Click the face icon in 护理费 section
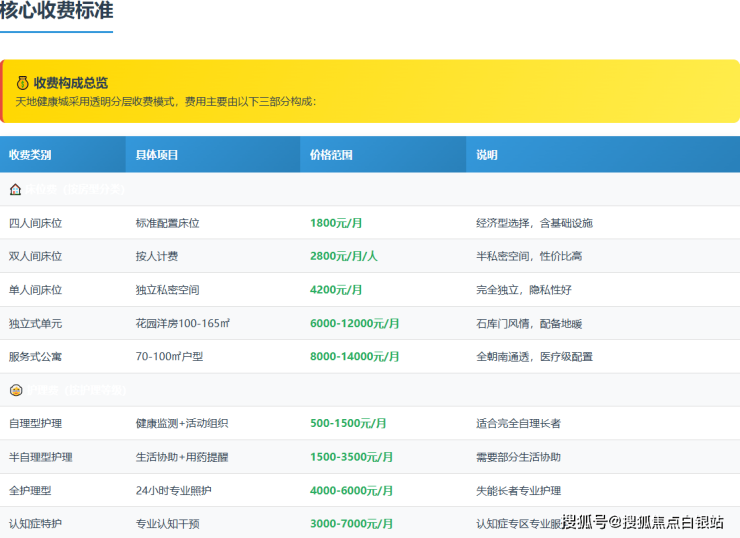This screenshot has height=538, width=740. pos(15,390)
